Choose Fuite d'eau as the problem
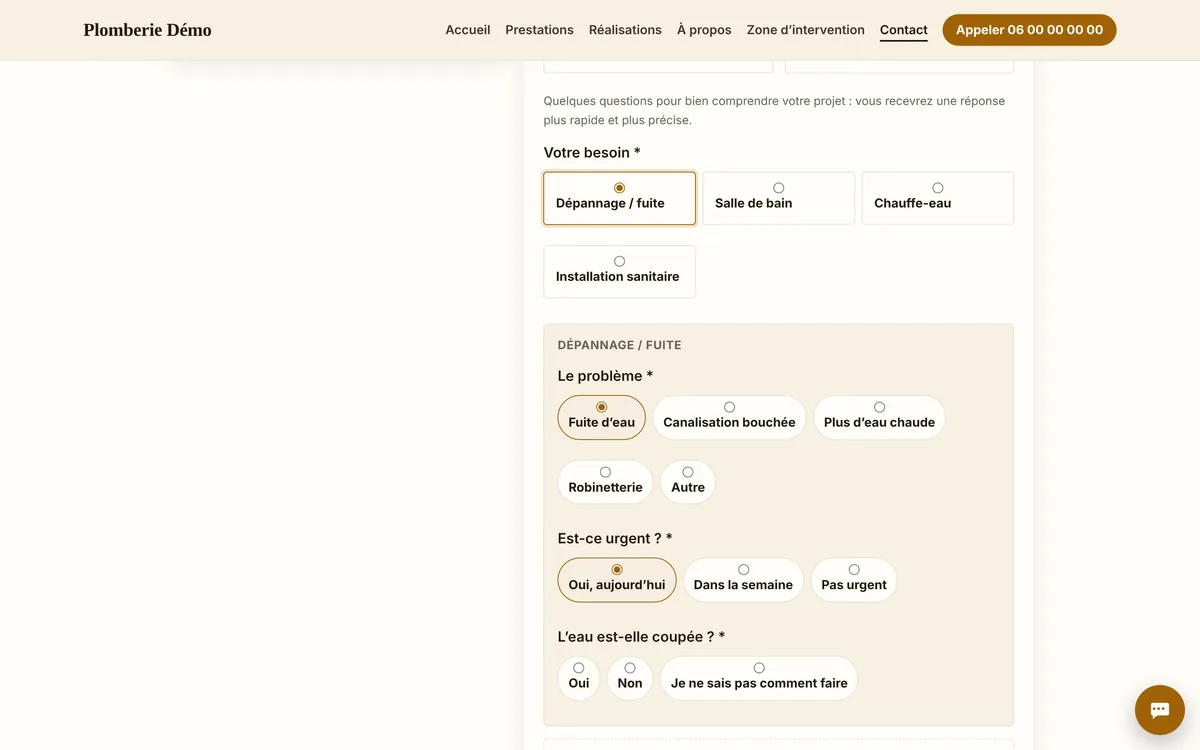Image resolution: width=1200 pixels, height=750 pixels. pyautogui.click(x=601, y=417)
